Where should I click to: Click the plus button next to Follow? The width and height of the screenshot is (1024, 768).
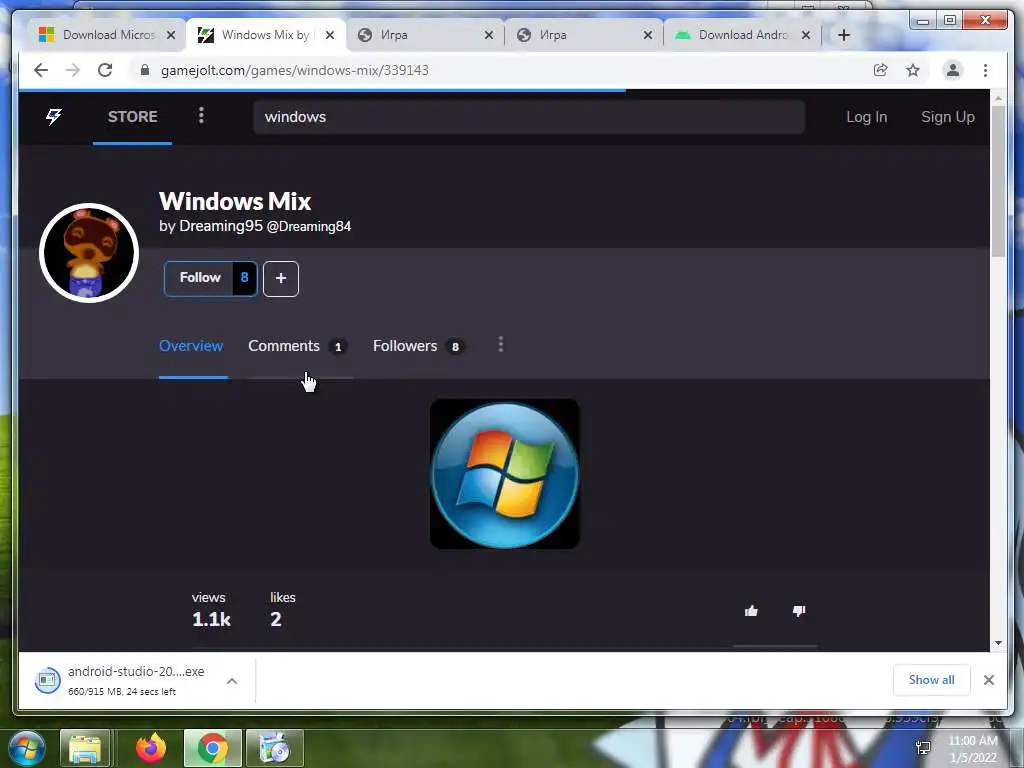pos(281,278)
